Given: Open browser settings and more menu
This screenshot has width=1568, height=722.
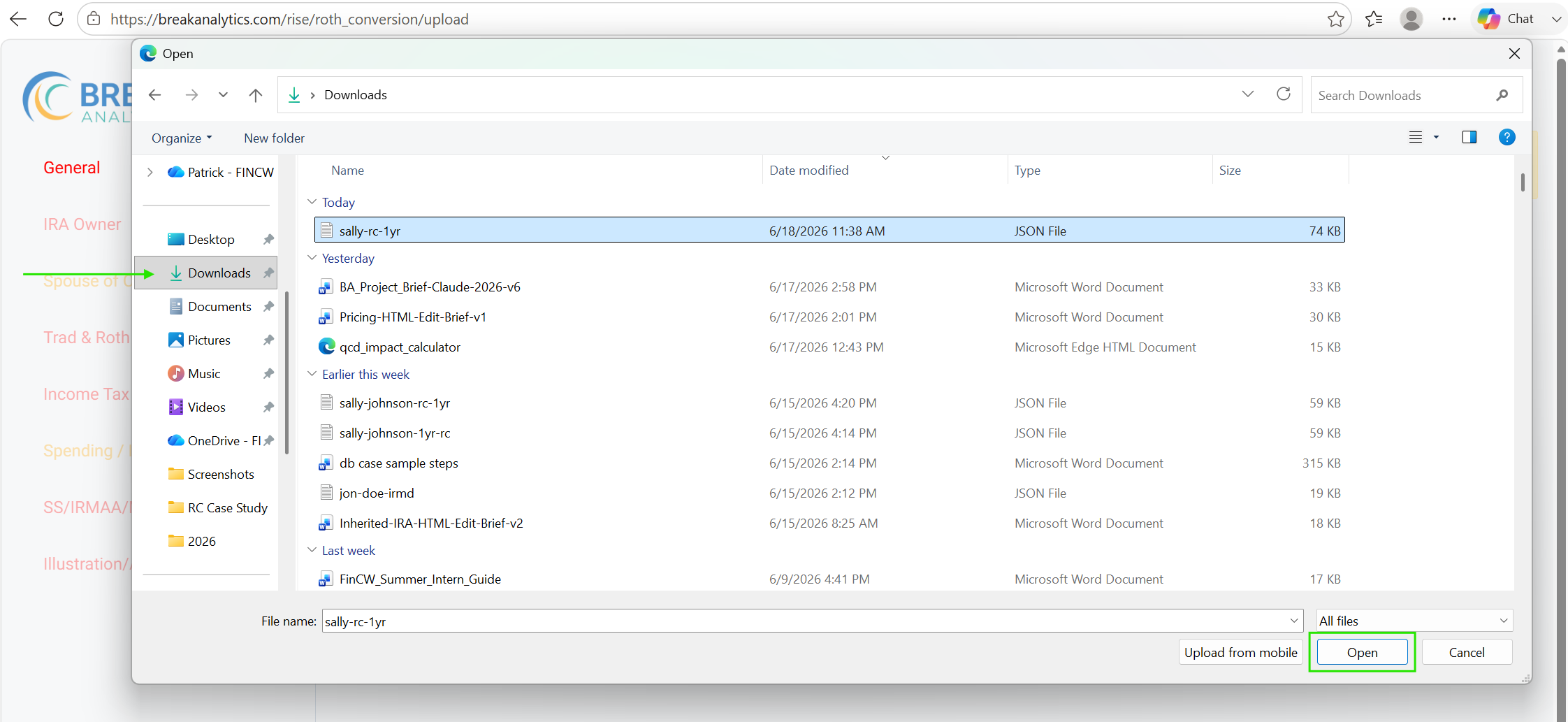Looking at the screenshot, I should click(1449, 19).
